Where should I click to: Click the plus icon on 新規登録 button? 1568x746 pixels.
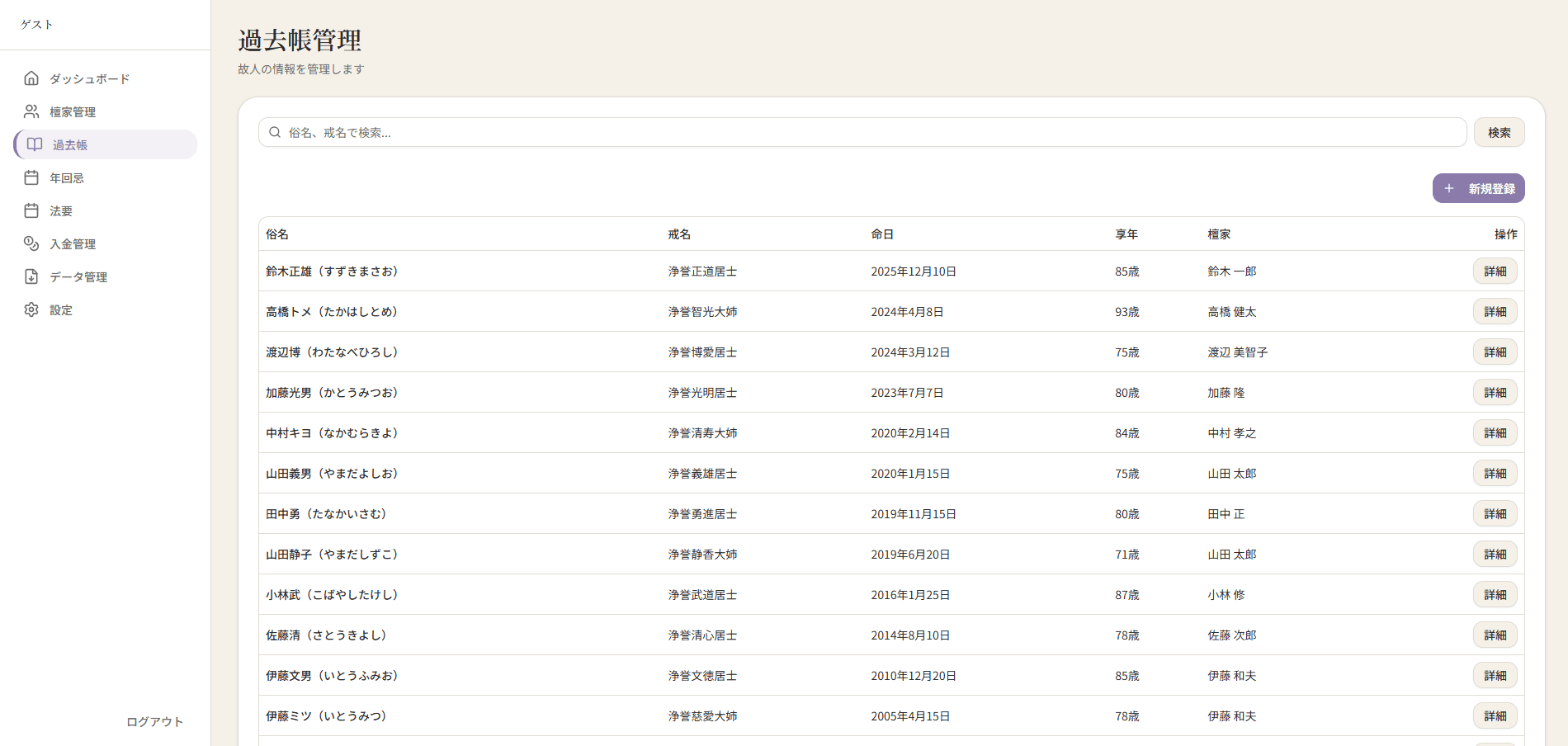pos(1448,188)
